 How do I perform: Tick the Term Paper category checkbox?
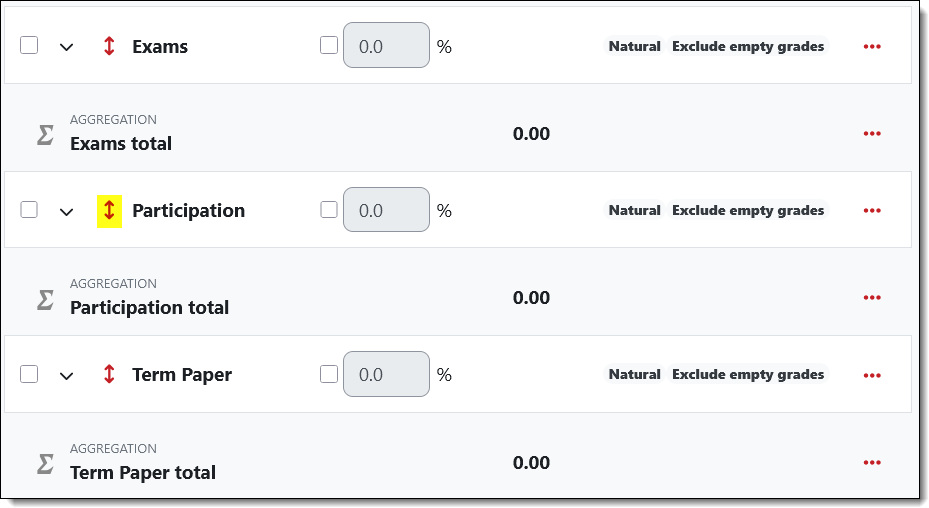29,374
